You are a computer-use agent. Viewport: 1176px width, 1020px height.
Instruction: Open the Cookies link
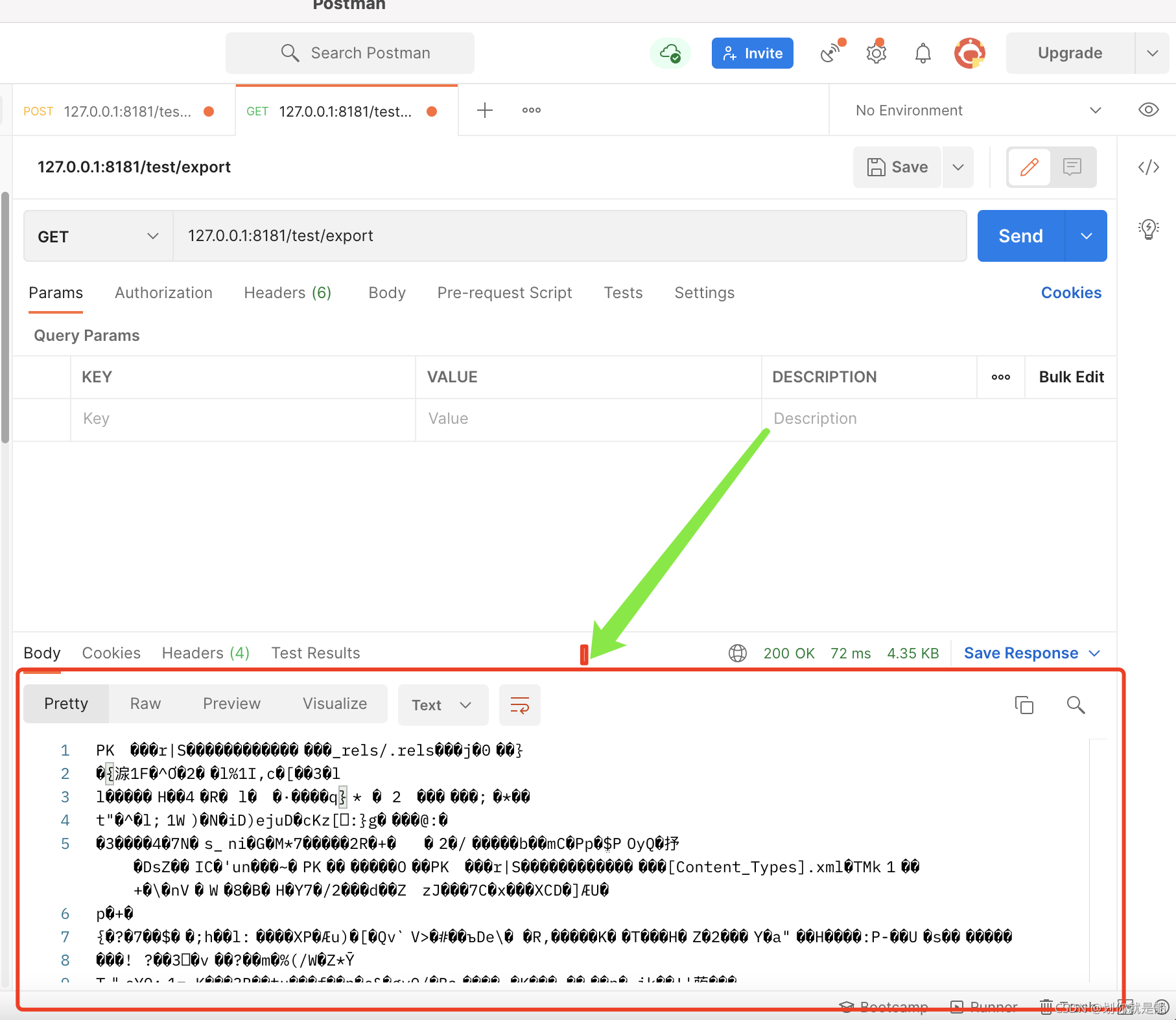pyautogui.click(x=1071, y=293)
